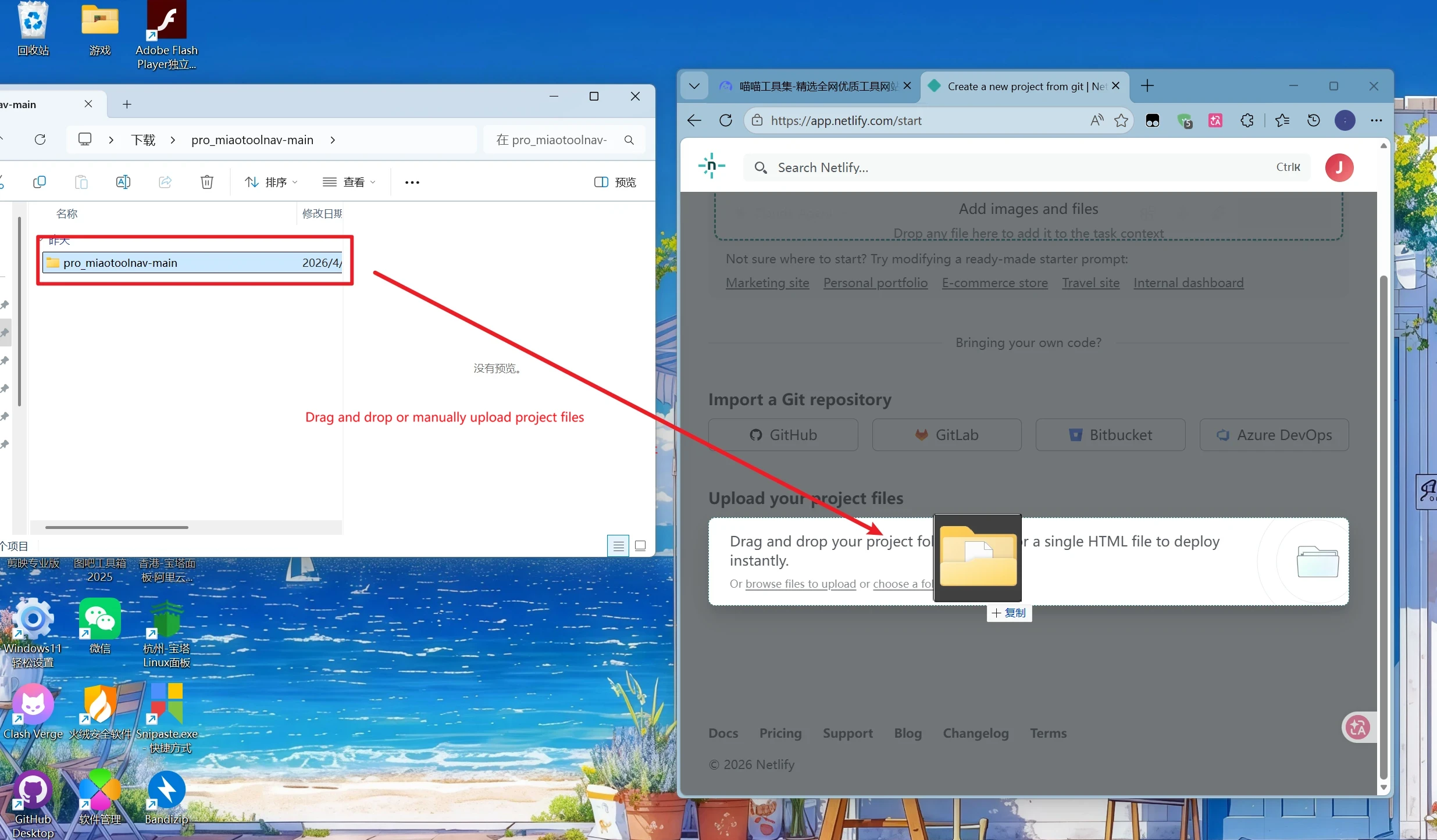Reload the Netlify page in Edge

tap(726, 120)
